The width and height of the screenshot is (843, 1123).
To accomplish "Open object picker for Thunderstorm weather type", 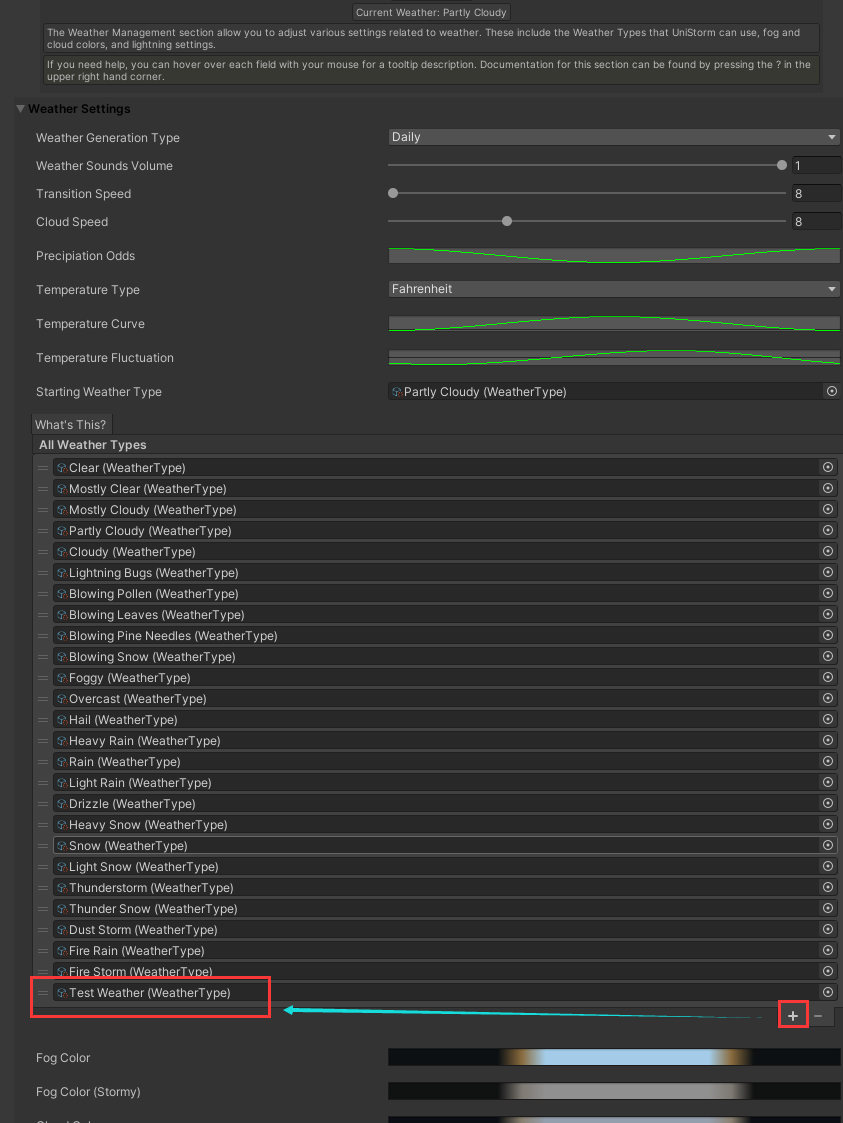I will 829,887.
